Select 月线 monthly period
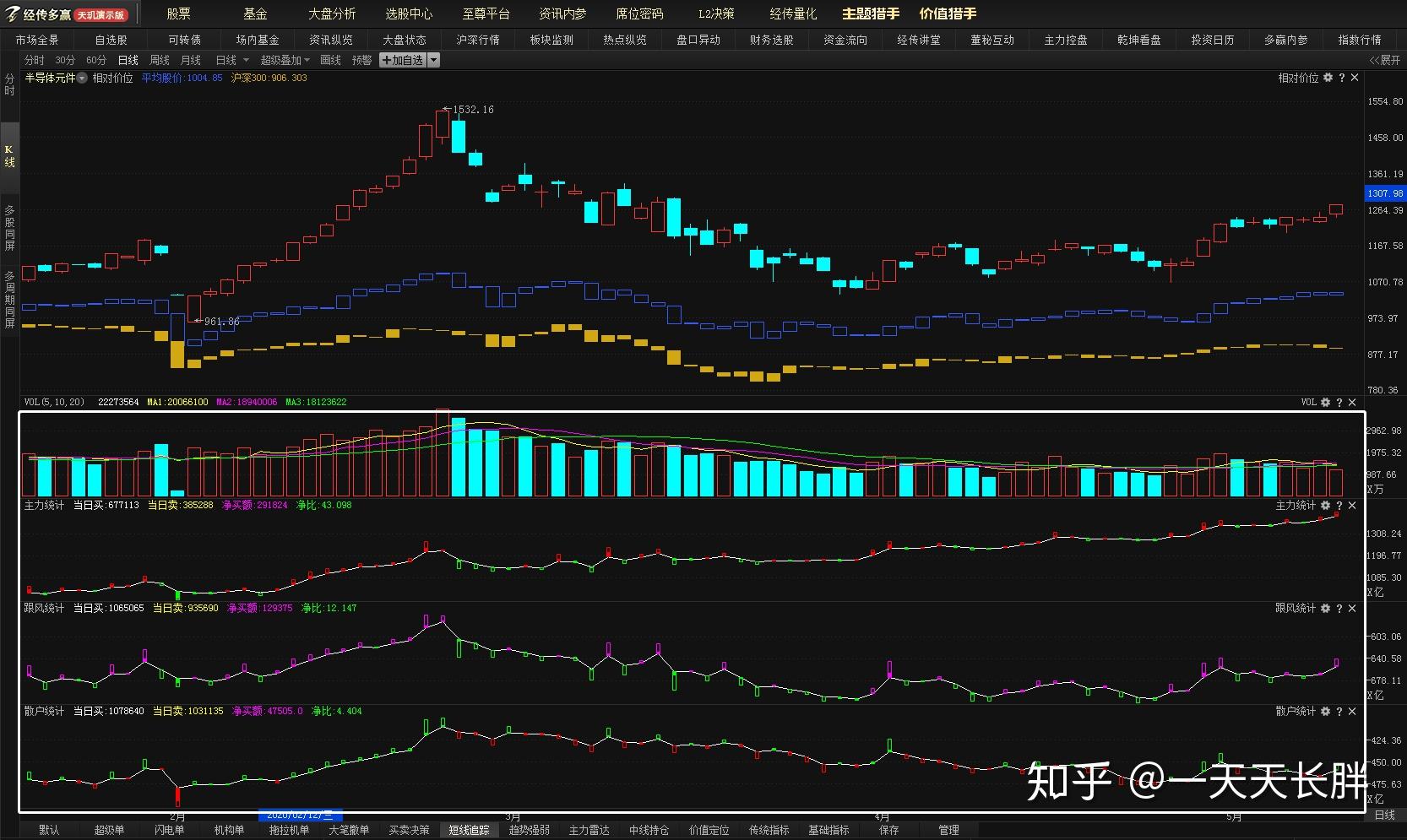The width and height of the screenshot is (1407, 840). click(x=191, y=60)
